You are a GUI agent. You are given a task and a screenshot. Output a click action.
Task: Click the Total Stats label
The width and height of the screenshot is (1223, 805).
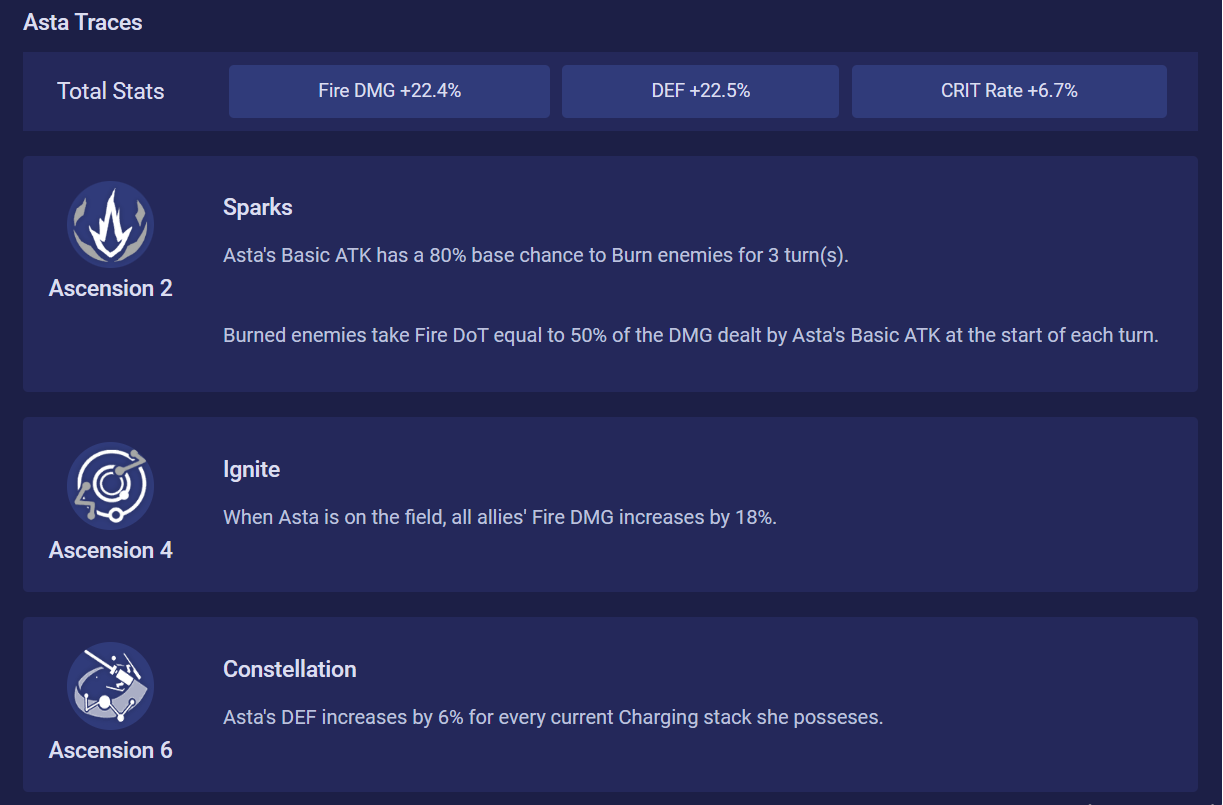111,91
